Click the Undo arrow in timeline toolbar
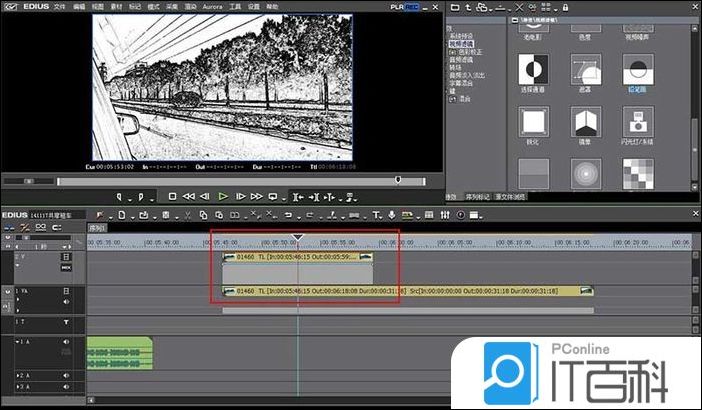The height and width of the screenshot is (410, 702). [x=287, y=215]
